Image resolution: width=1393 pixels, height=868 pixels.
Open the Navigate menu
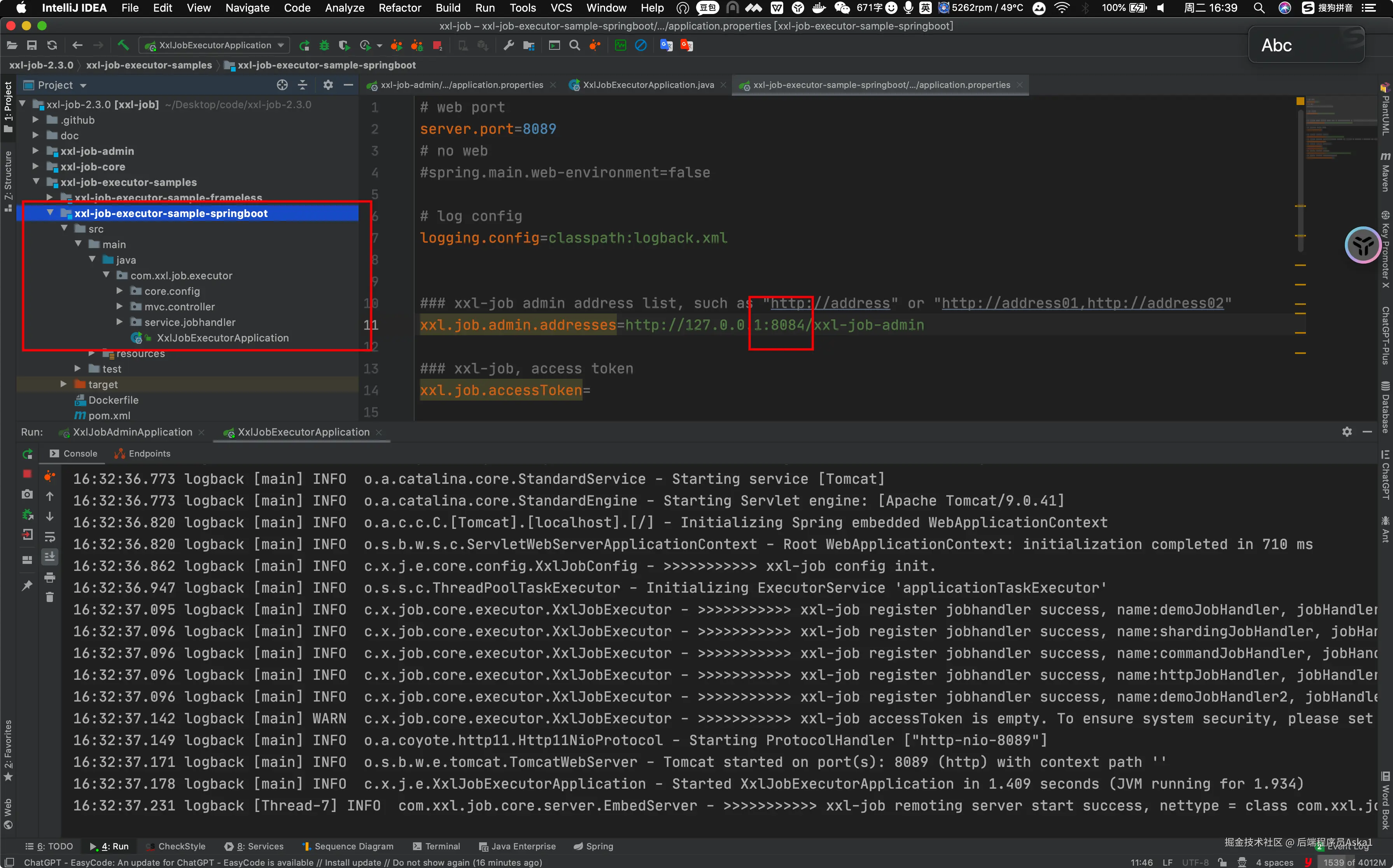[247, 8]
